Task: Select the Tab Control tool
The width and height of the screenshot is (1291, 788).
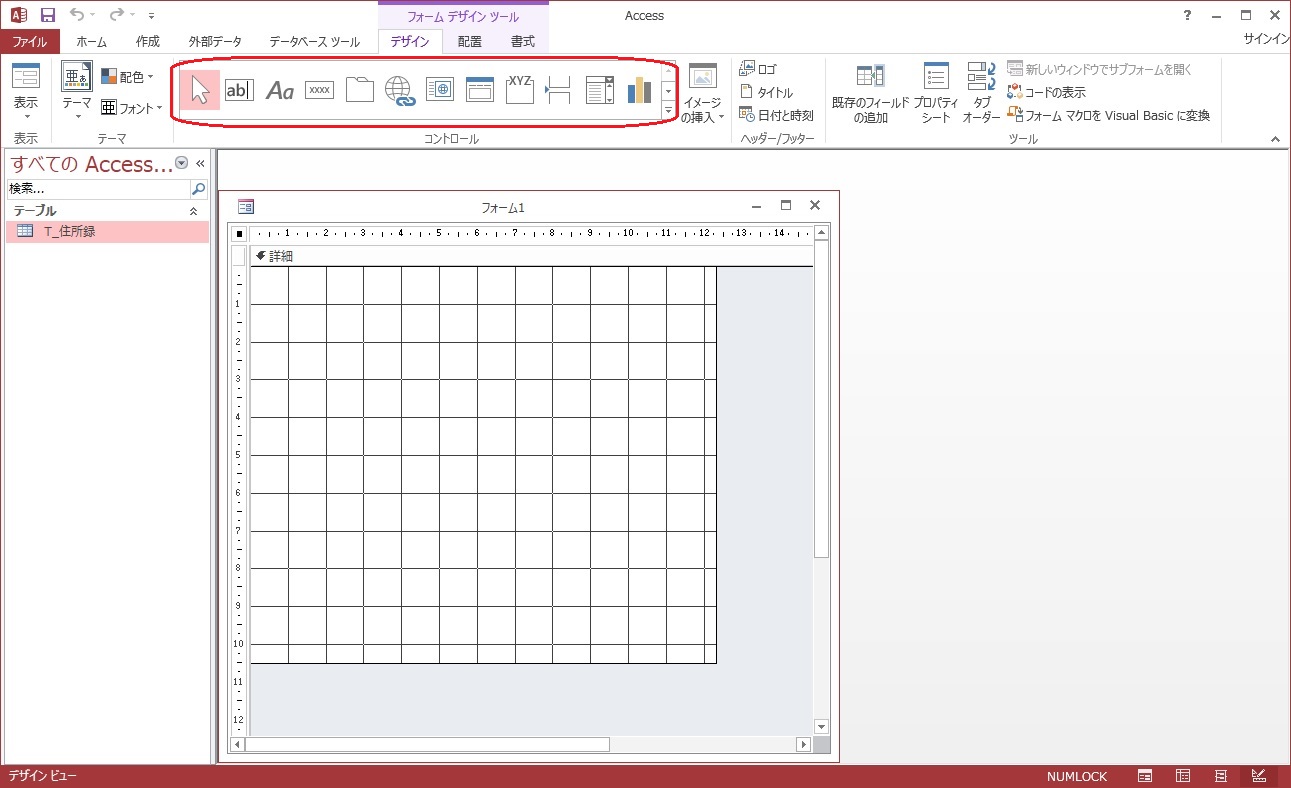Action: click(x=359, y=90)
